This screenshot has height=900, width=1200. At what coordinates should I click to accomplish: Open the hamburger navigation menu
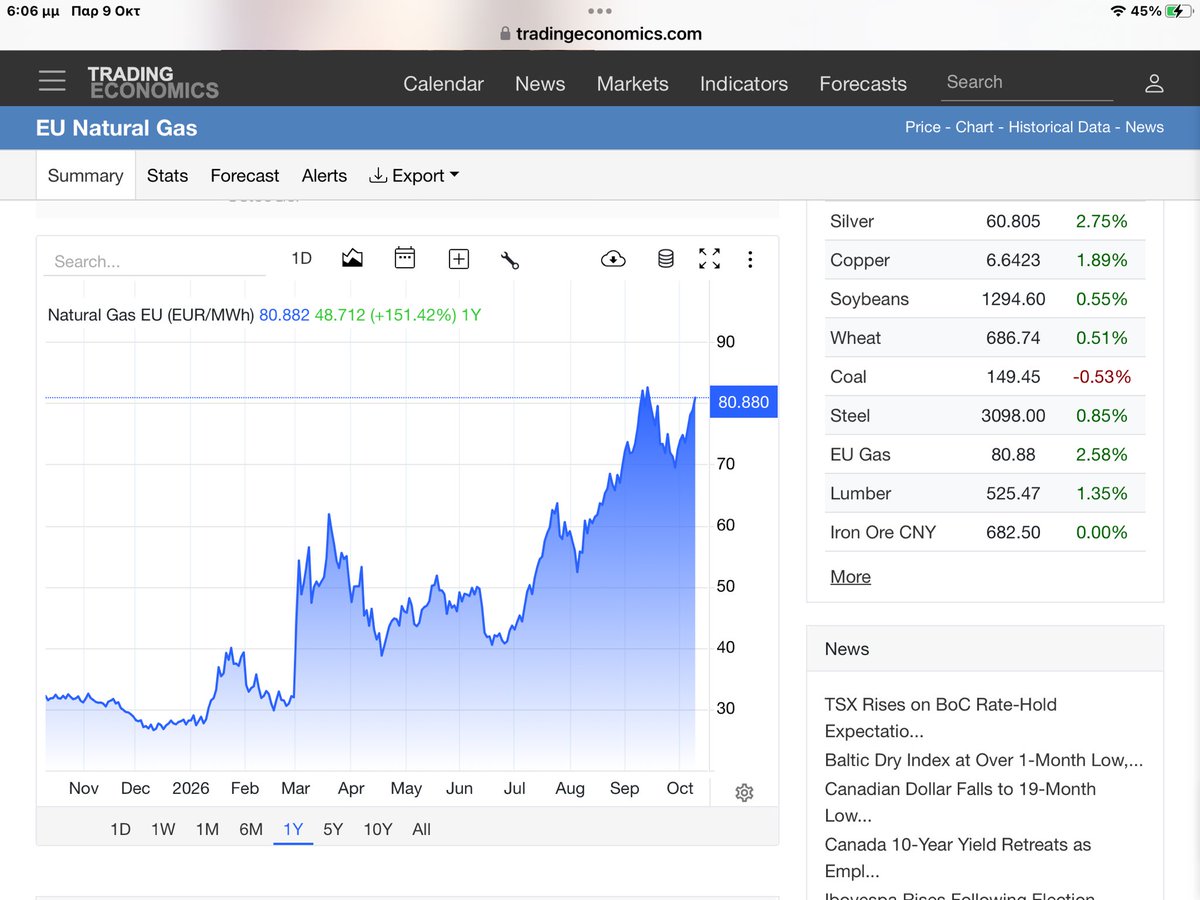tap(52, 81)
